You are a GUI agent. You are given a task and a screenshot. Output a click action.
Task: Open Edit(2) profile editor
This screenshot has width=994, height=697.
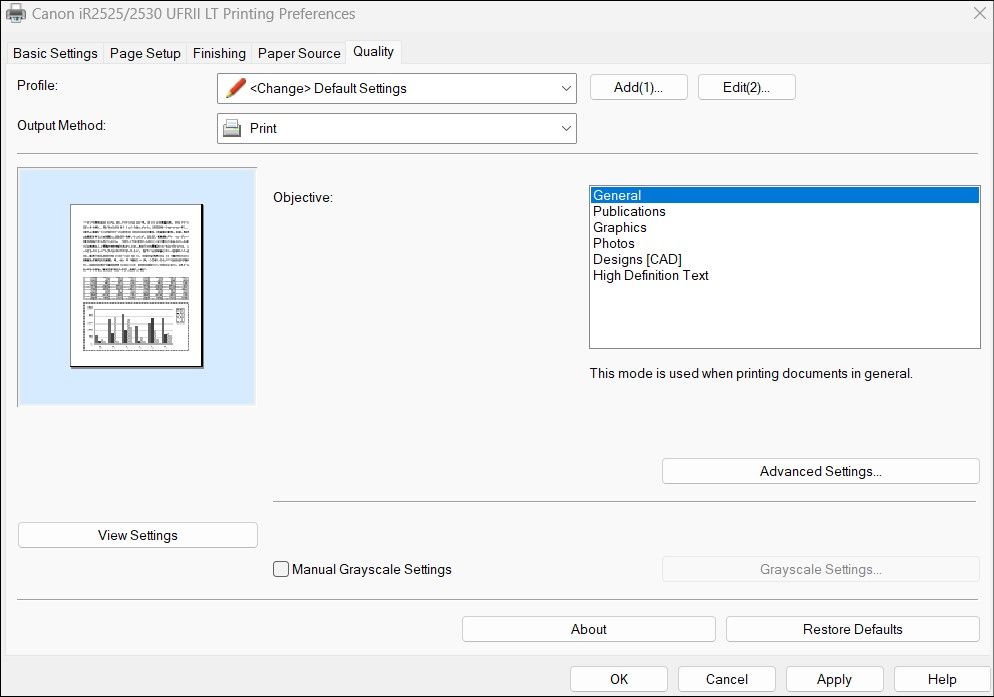(x=746, y=87)
